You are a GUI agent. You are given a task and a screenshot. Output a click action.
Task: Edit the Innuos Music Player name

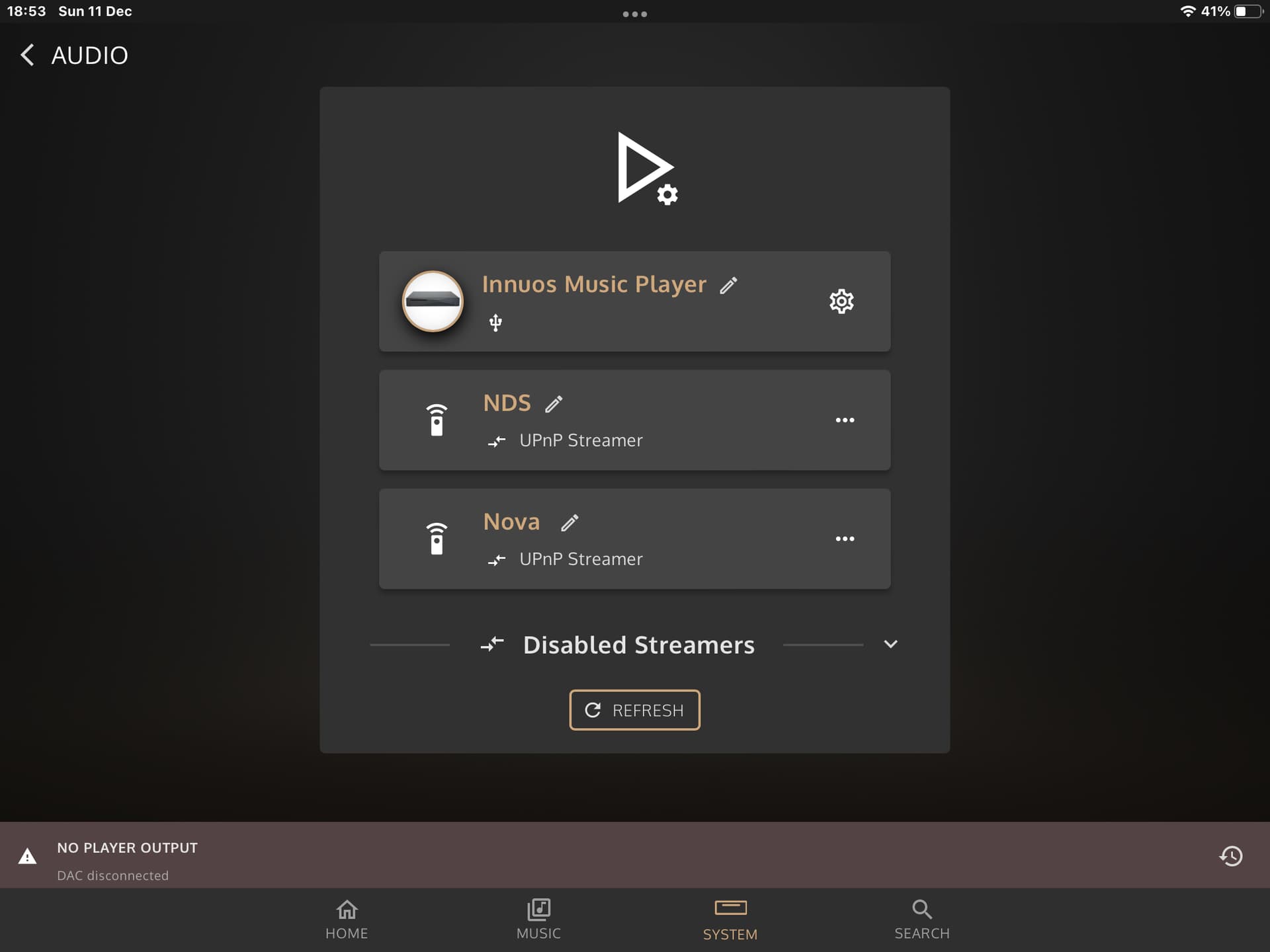[728, 285]
